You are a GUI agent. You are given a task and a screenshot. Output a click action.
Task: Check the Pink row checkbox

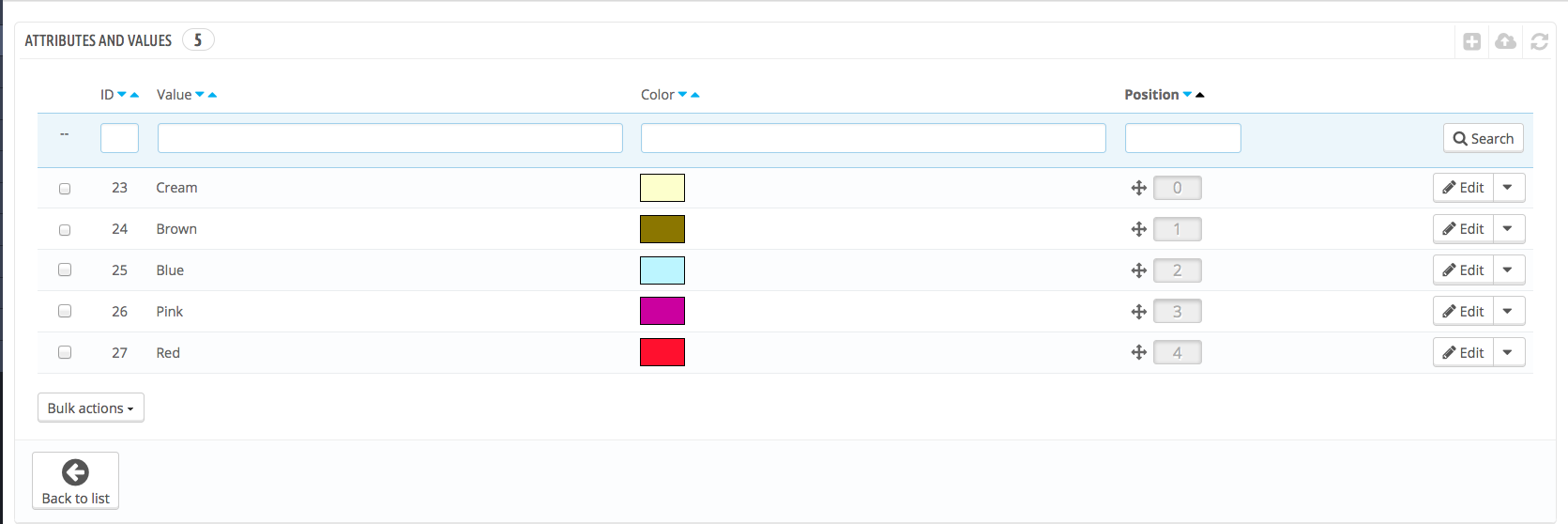(x=65, y=311)
